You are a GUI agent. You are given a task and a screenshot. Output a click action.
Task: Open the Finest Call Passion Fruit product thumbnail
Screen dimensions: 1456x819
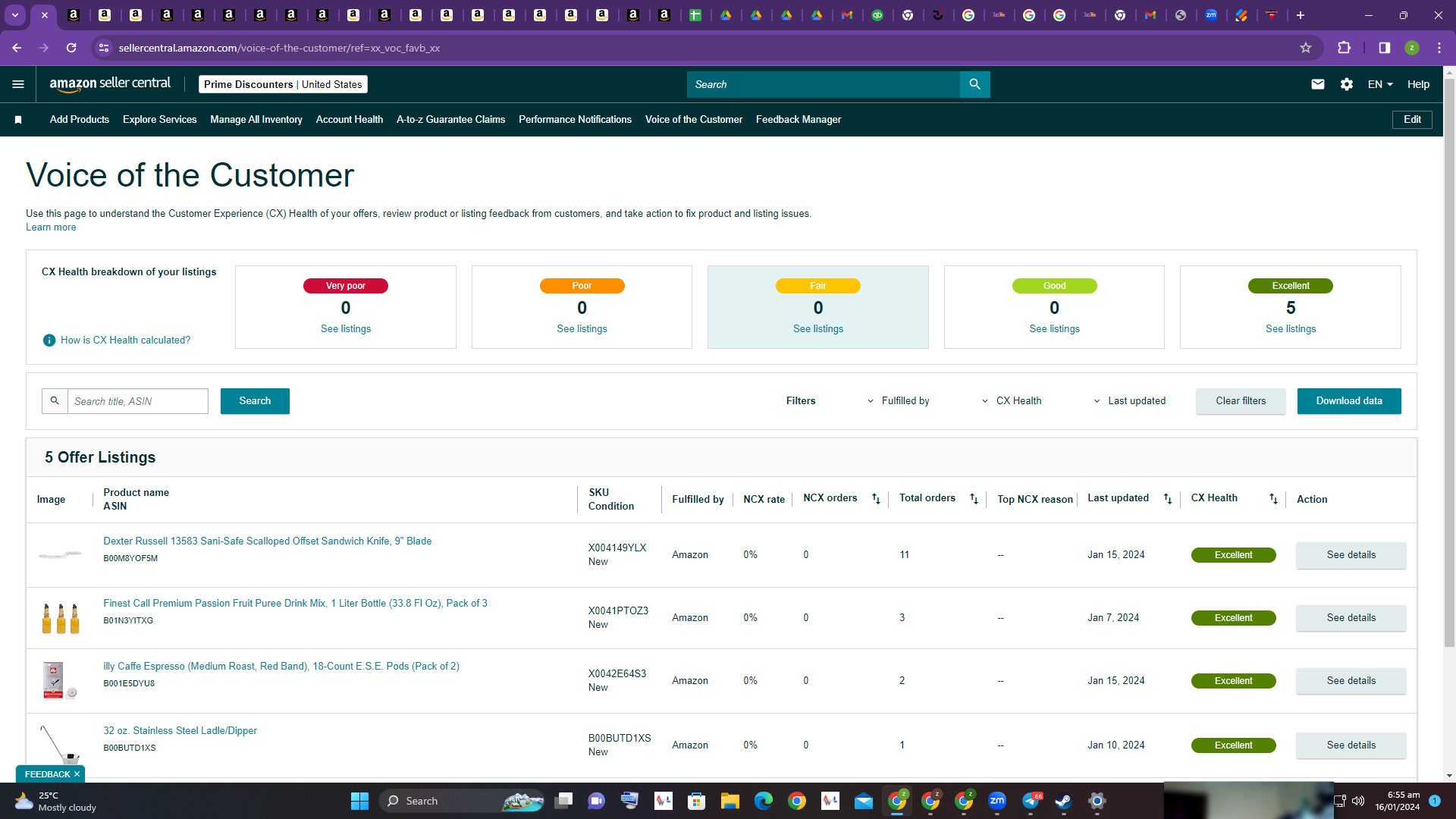click(x=61, y=618)
